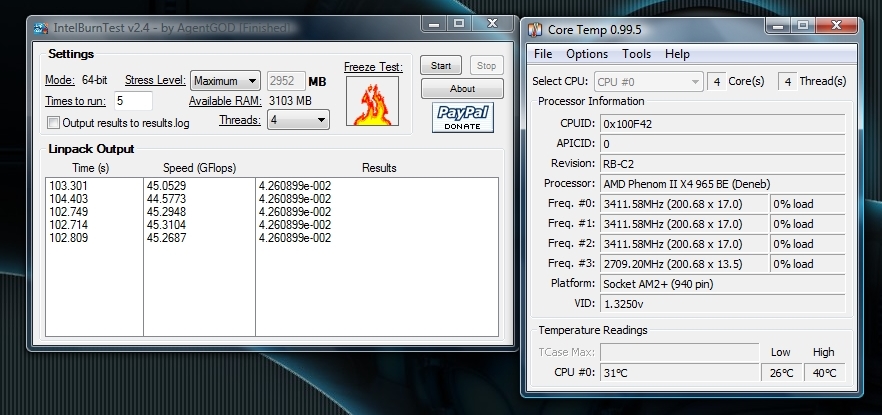Click the Results column header
The height and width of the screenshot is (415, 882).
pyautogui.click(x=379, y=168)
